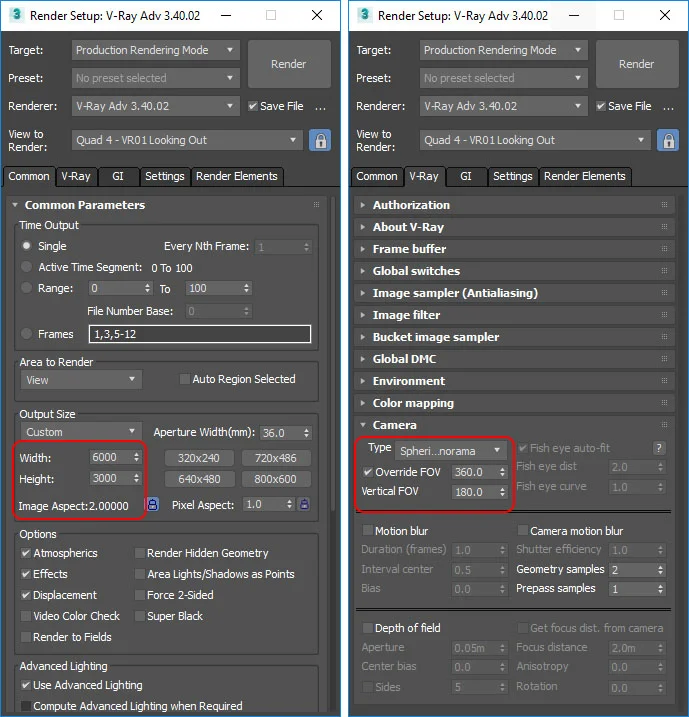Toggle Override FOV checkbox
Image resolution: width=689 pixels, height=717 pixels.
click(368, 472)
